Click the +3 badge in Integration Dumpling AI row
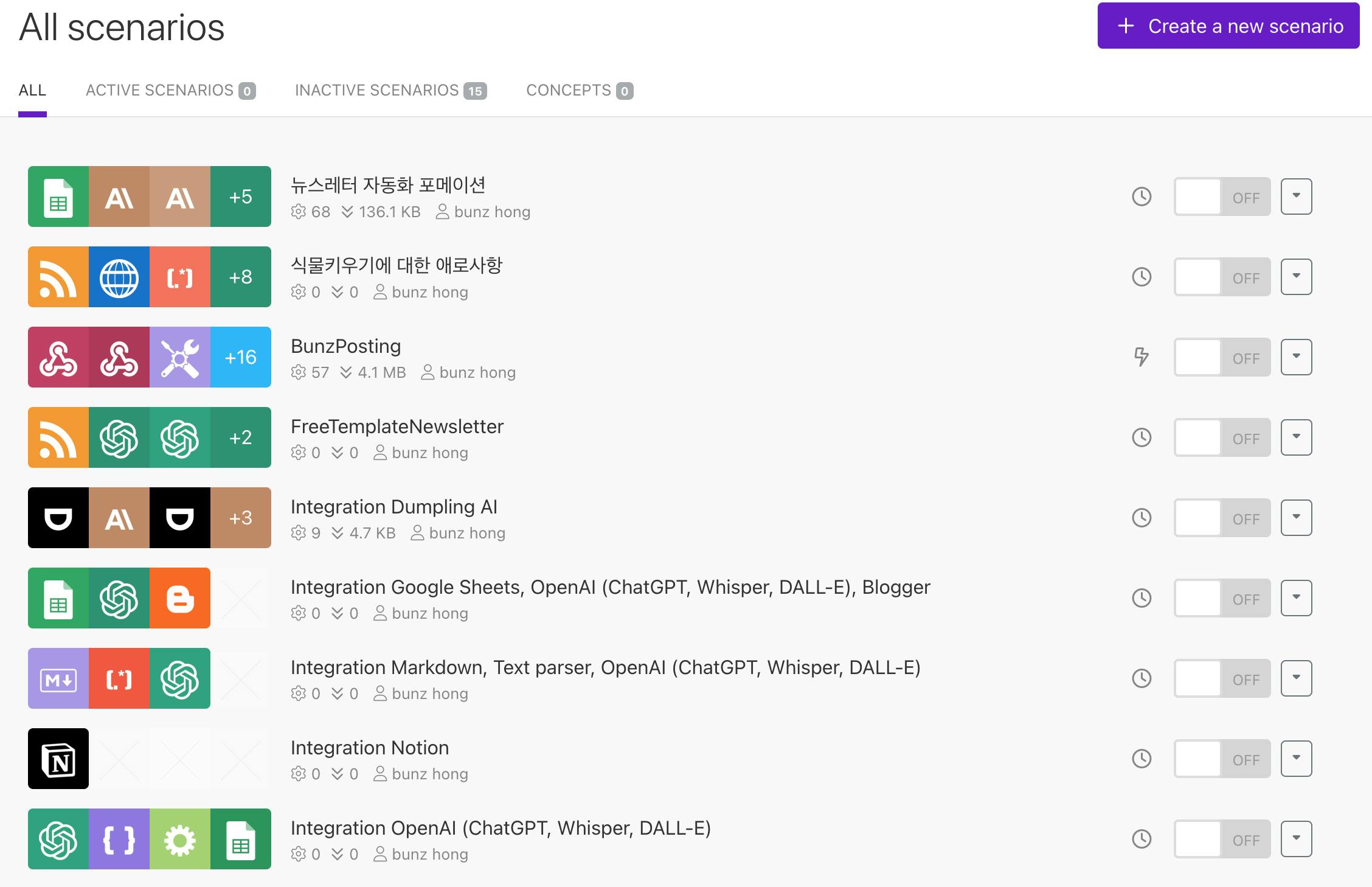 tap(241, 518)
